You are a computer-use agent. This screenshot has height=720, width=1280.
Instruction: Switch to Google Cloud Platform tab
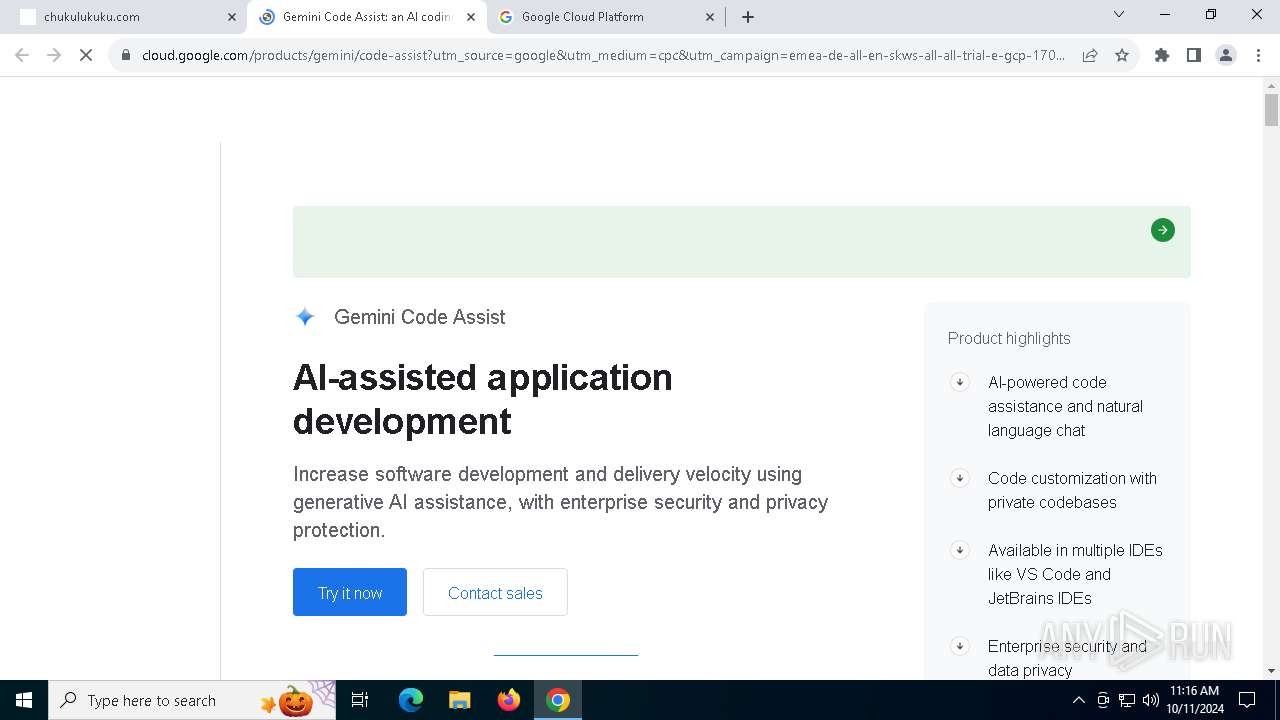click(x=606, y=17)
